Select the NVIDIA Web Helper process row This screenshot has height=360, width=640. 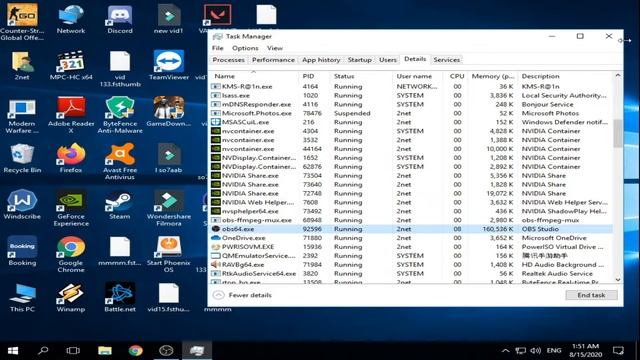(x=411, y=202)
